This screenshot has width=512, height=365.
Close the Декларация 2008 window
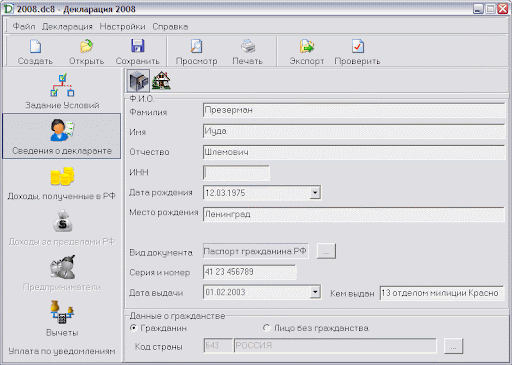pos(503,9)
